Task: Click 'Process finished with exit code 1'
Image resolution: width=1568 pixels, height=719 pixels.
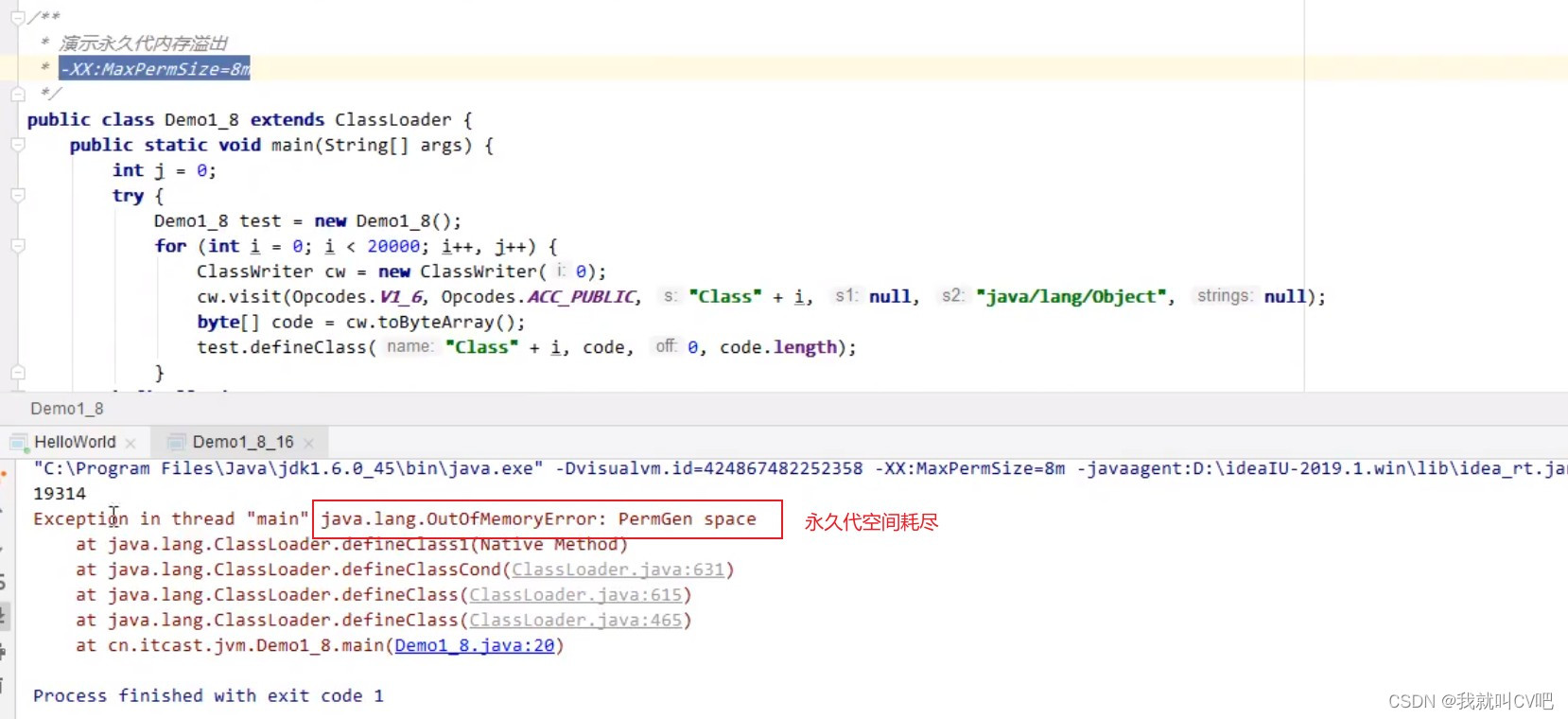Action: [x=208, y=695]
